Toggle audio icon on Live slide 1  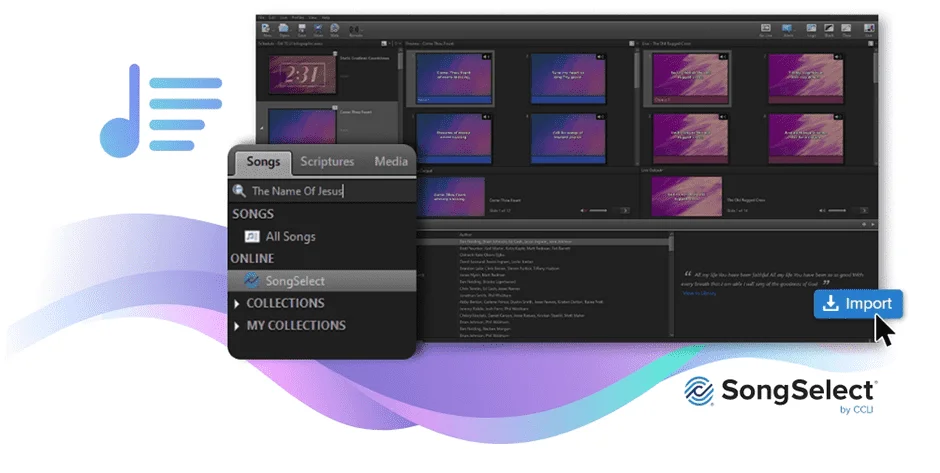[x=723, y=57]
